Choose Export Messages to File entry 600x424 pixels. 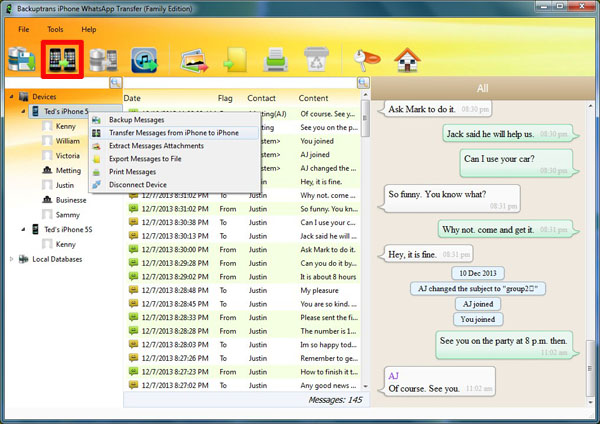point(174,159)
